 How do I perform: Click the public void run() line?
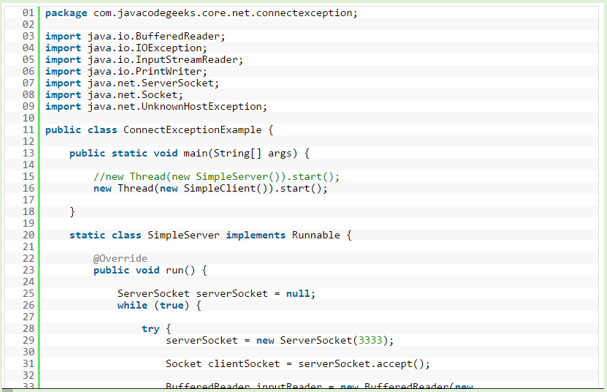[150, 270]
